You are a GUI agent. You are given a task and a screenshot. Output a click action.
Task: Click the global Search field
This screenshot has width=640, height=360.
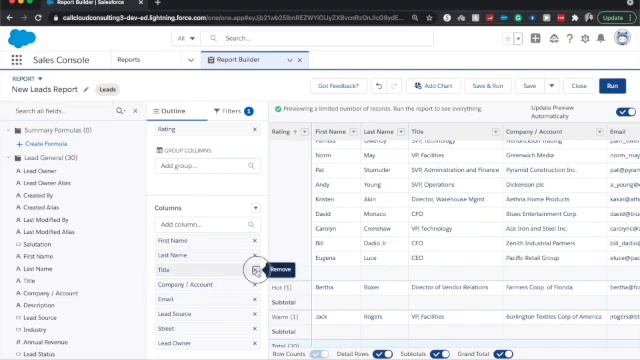[x=317, y=38]
